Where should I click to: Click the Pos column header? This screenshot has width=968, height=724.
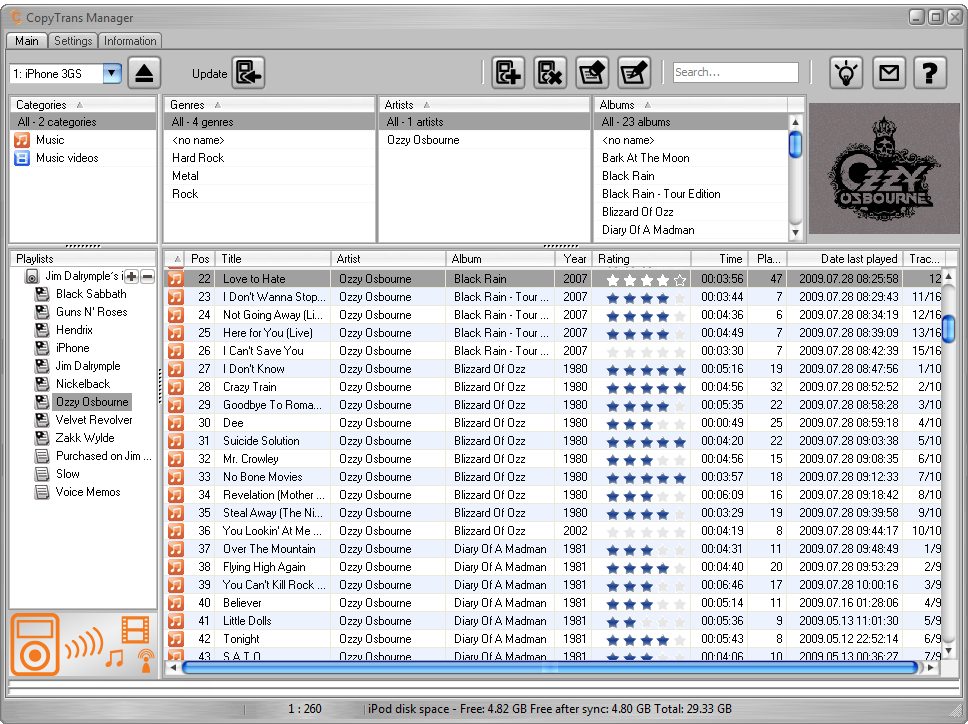[200, 259]
